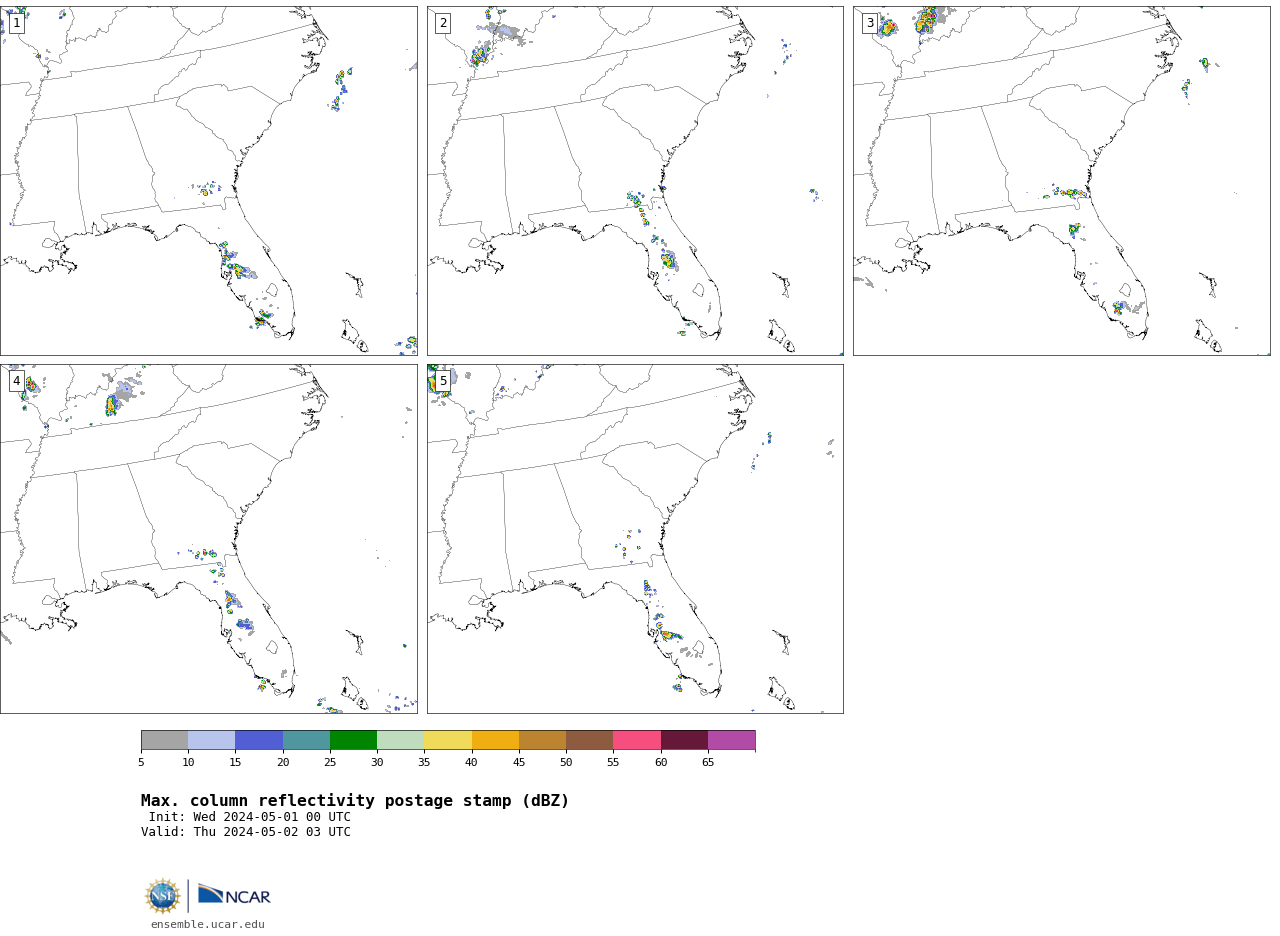
Task: Click the number 3 panel label
Action: point(869,23)
